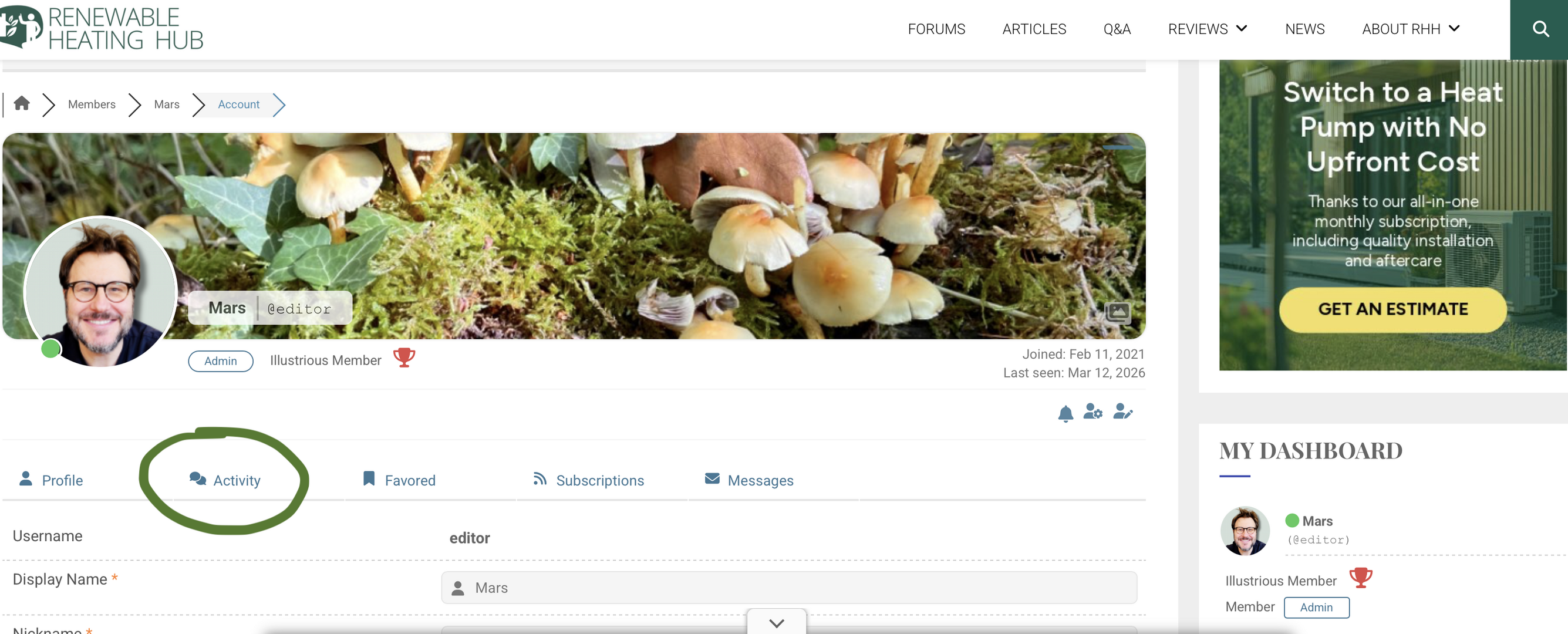This screenshot has height=634, width=1568.
Task: Go to the Favored tab
Action: (399, 480)
